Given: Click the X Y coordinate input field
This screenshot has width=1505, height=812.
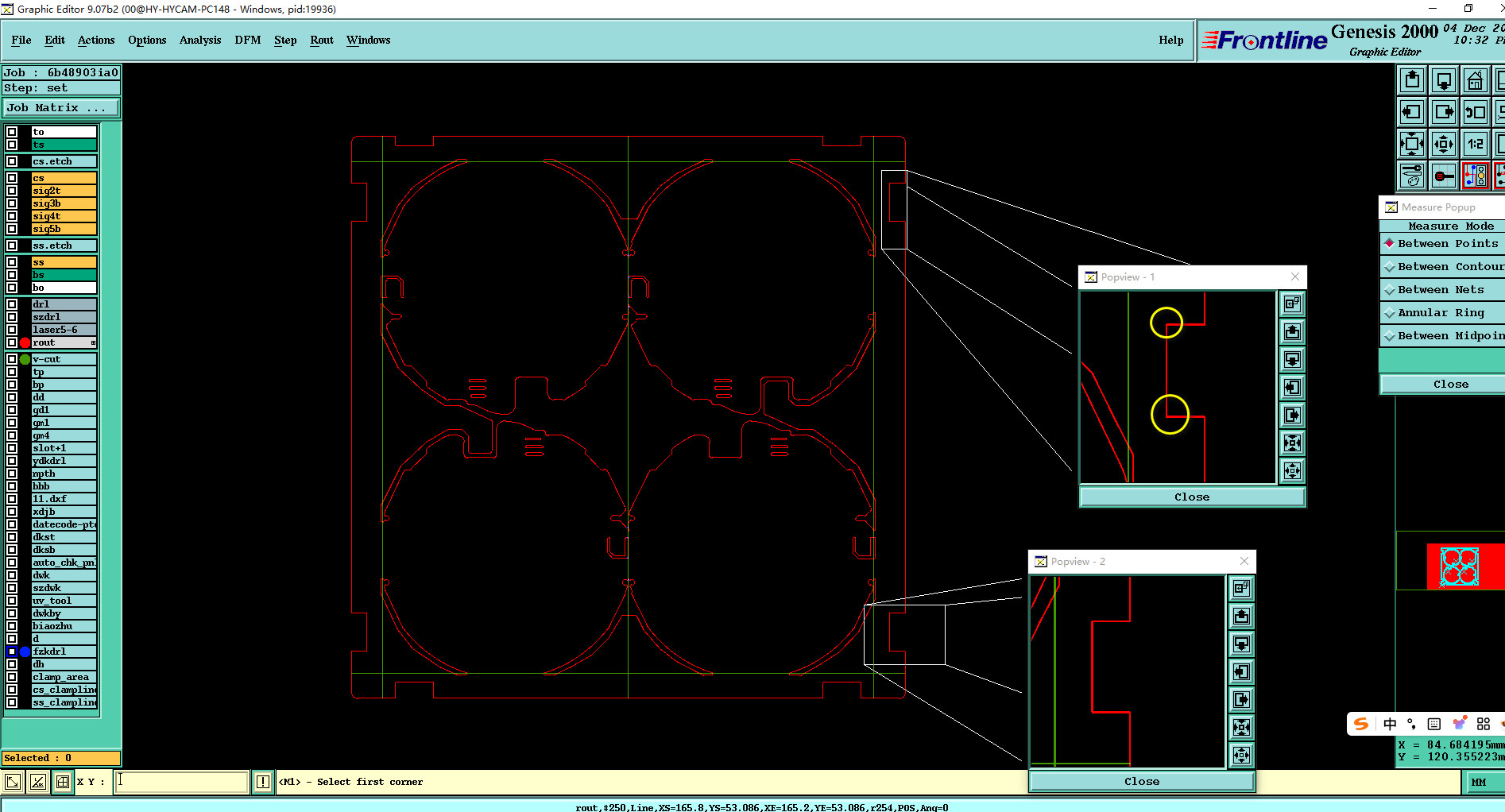Looking at the screenshot, I should (x=181, y=782).
